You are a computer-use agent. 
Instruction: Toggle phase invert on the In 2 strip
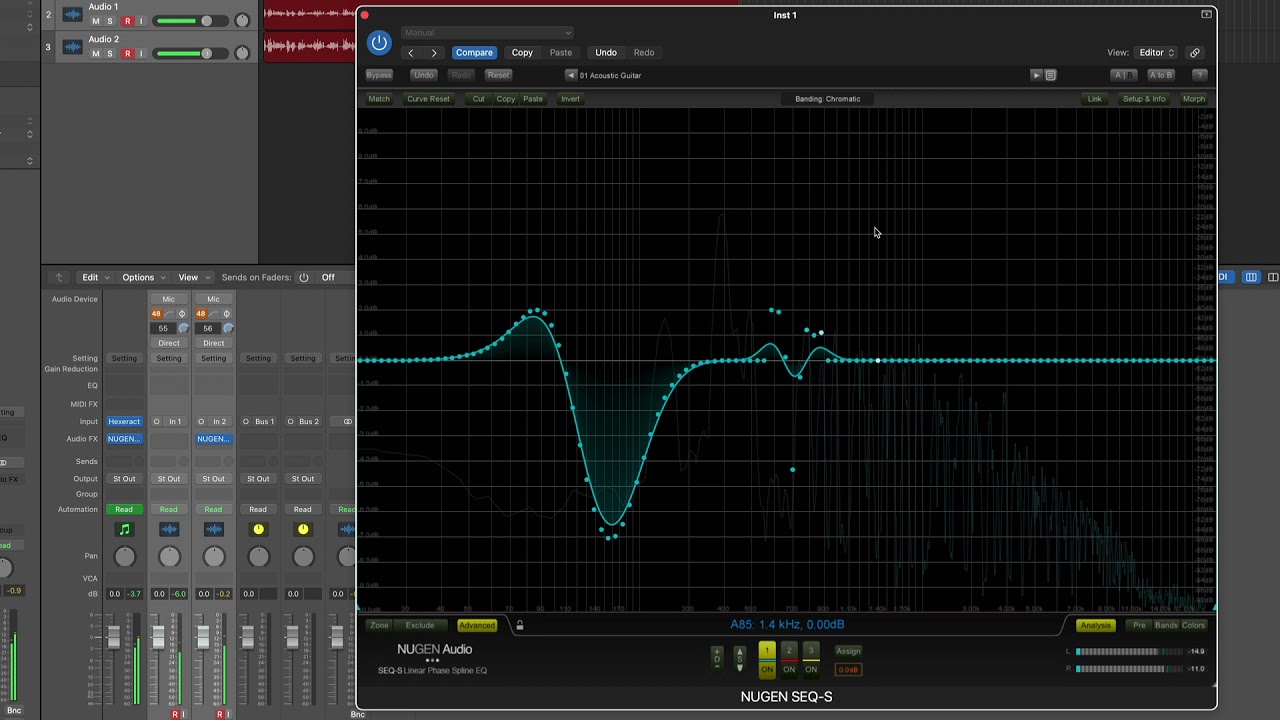pyautogui.click(x=227, y=314)
